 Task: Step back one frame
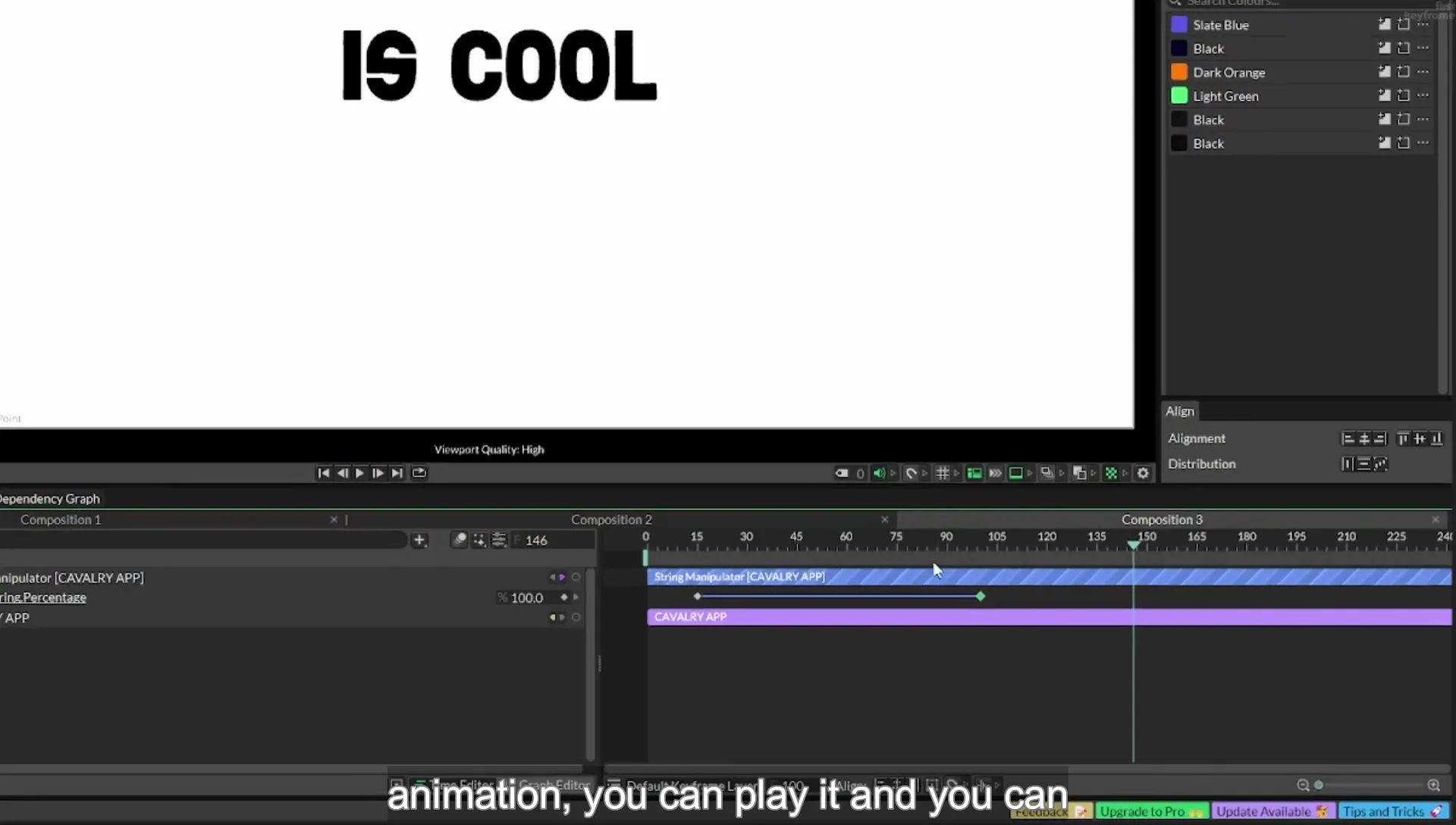tap(342, 473)
